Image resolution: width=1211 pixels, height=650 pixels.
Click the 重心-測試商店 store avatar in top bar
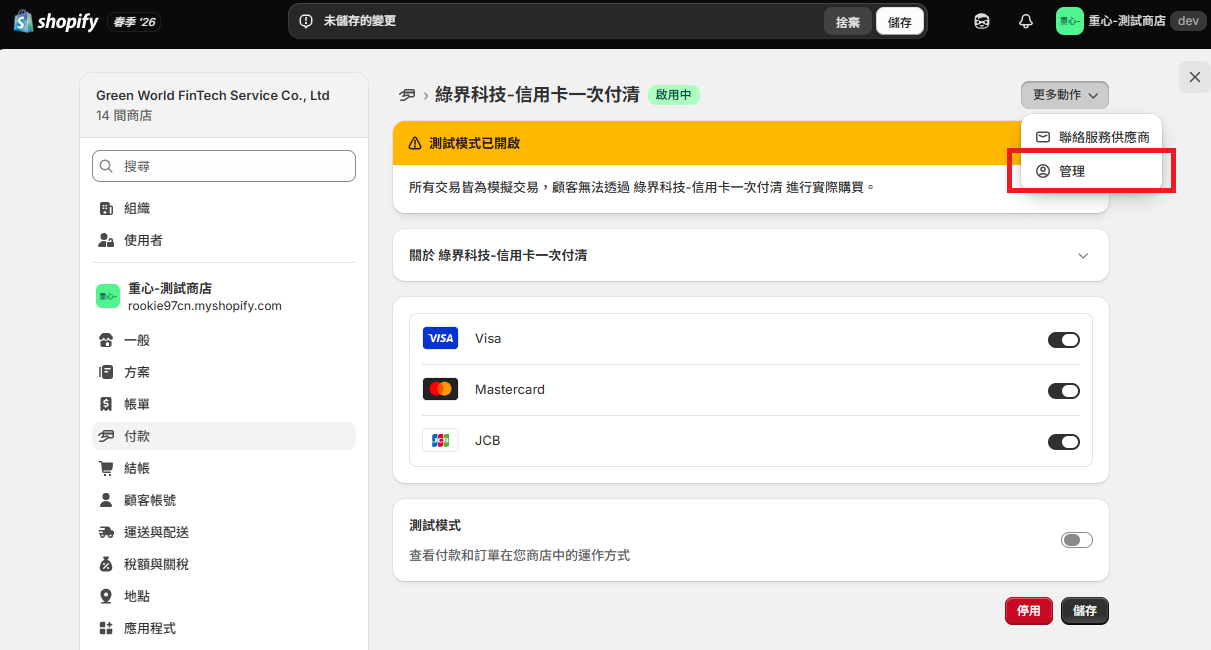coord(1070,21)
